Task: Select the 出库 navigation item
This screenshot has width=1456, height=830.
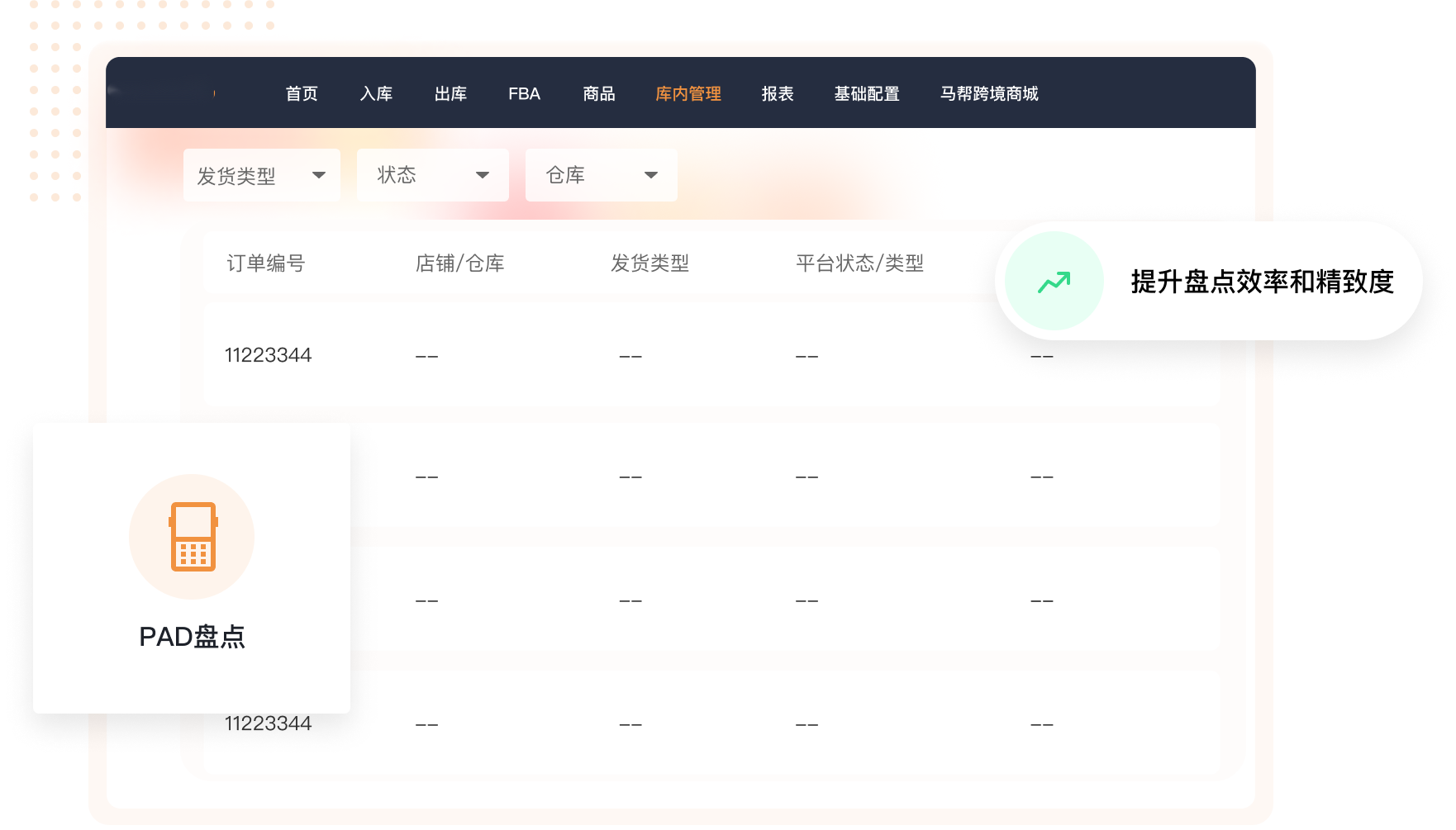Action: 450,94
